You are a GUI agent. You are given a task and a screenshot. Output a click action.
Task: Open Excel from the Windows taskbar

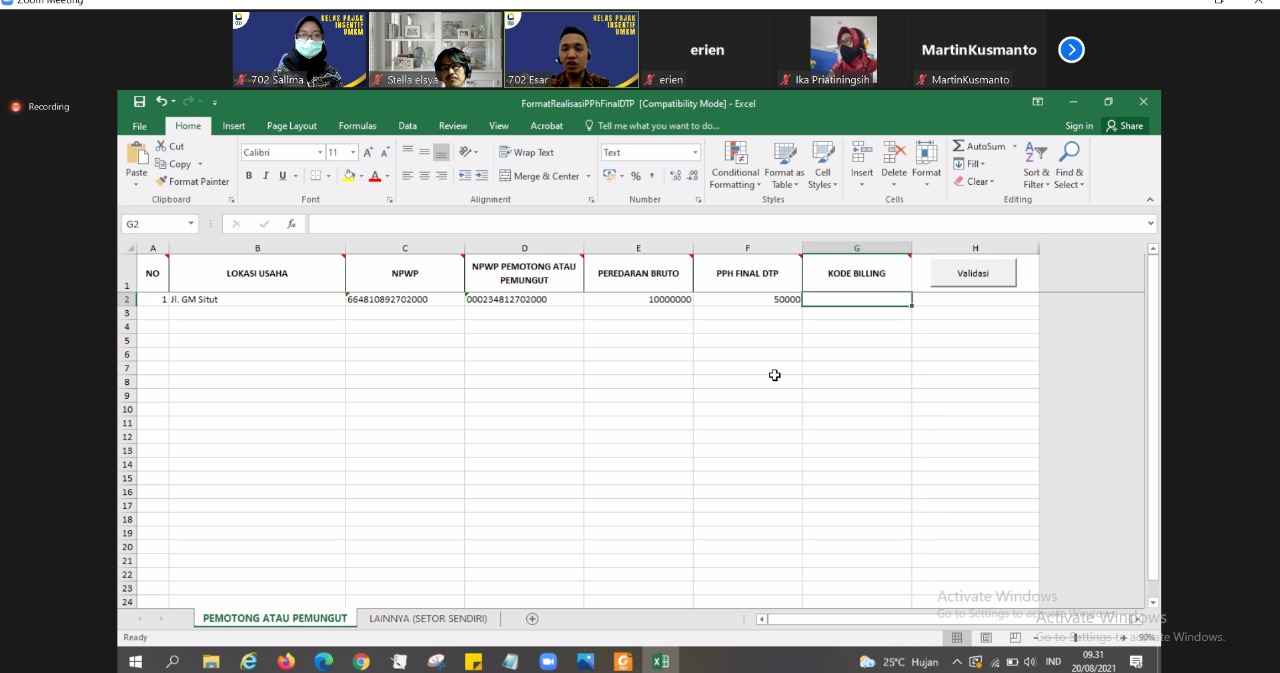pyautogui.click(x=660, y=662)
